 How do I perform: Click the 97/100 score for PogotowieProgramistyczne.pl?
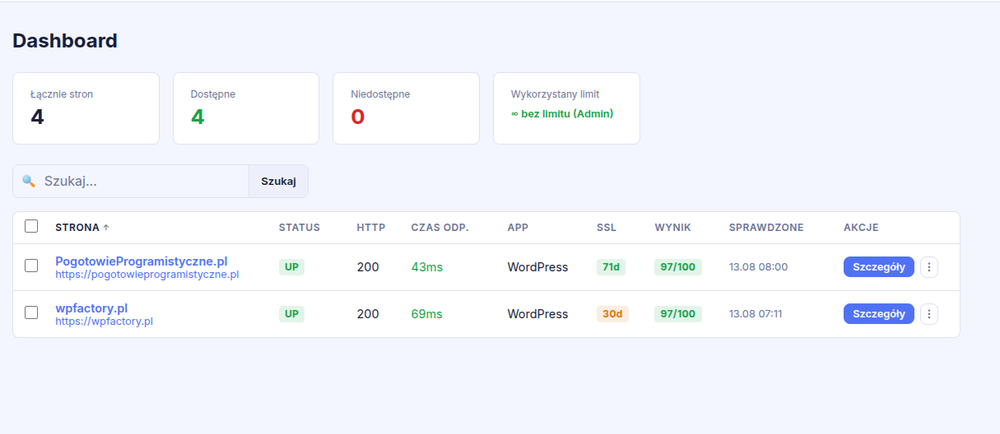tap(678, 267)
